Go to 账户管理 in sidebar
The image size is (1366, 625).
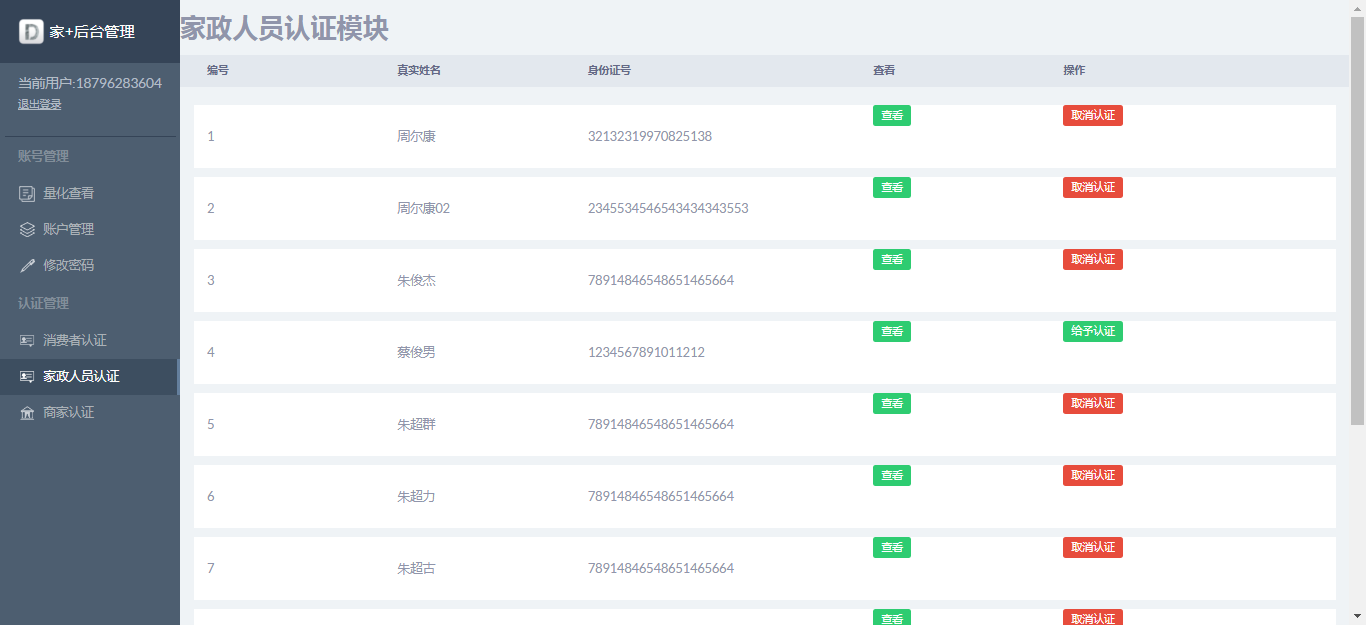68,229
